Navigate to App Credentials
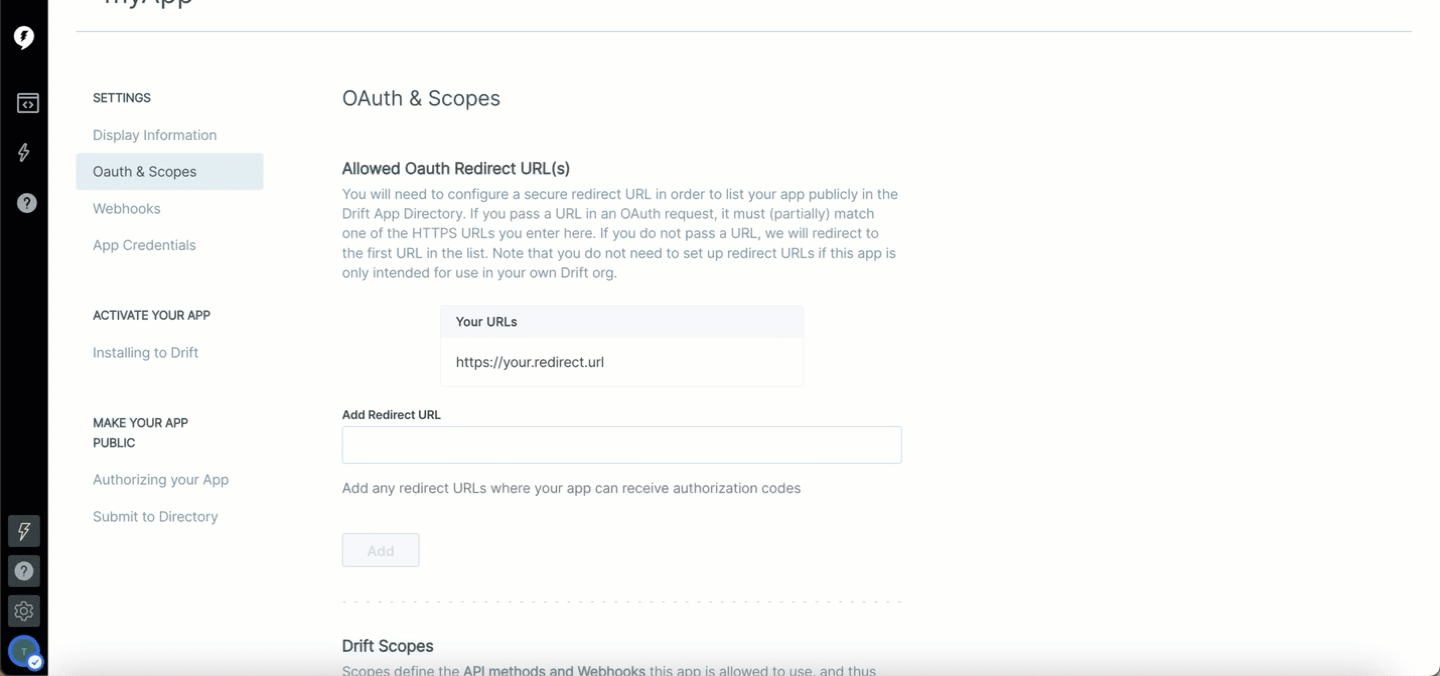This screenshot has width=1440, height=676. (x=144, y=245)
